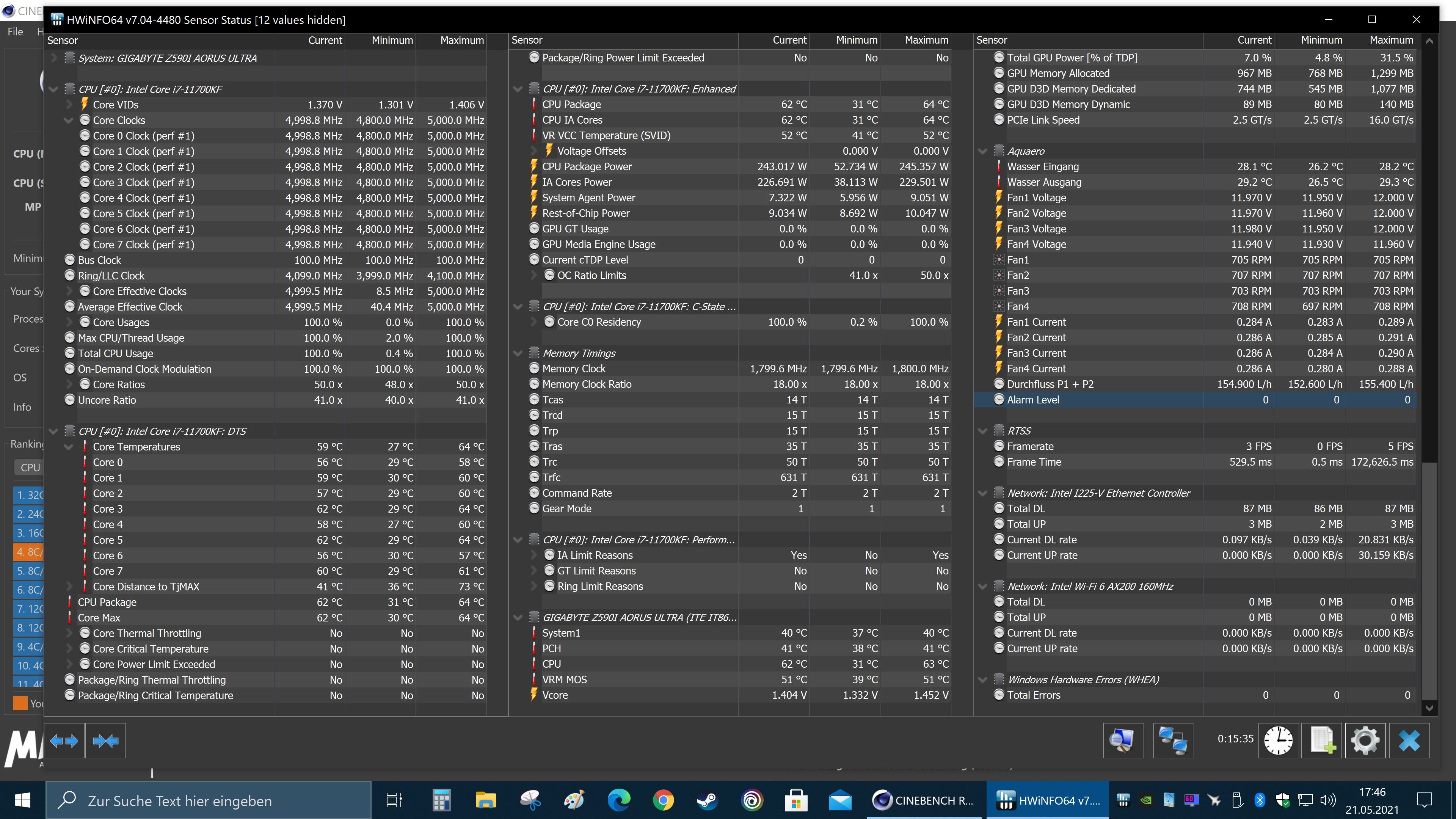1456x819 pixels.
Task: Collapse the Memory Timings section
Action: point(518,353)
